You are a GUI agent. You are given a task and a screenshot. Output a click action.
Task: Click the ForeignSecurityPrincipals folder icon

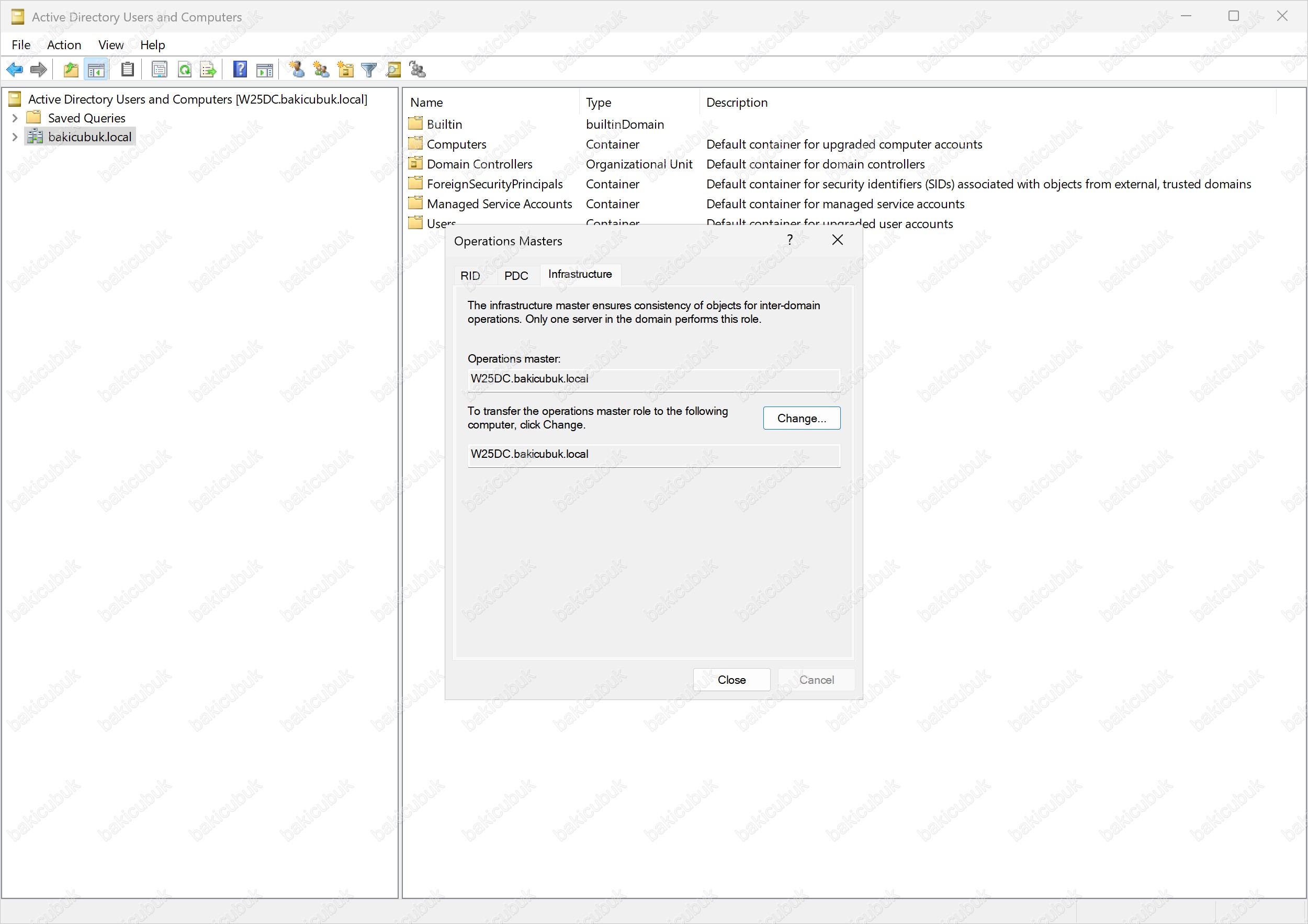pos(416,184)
